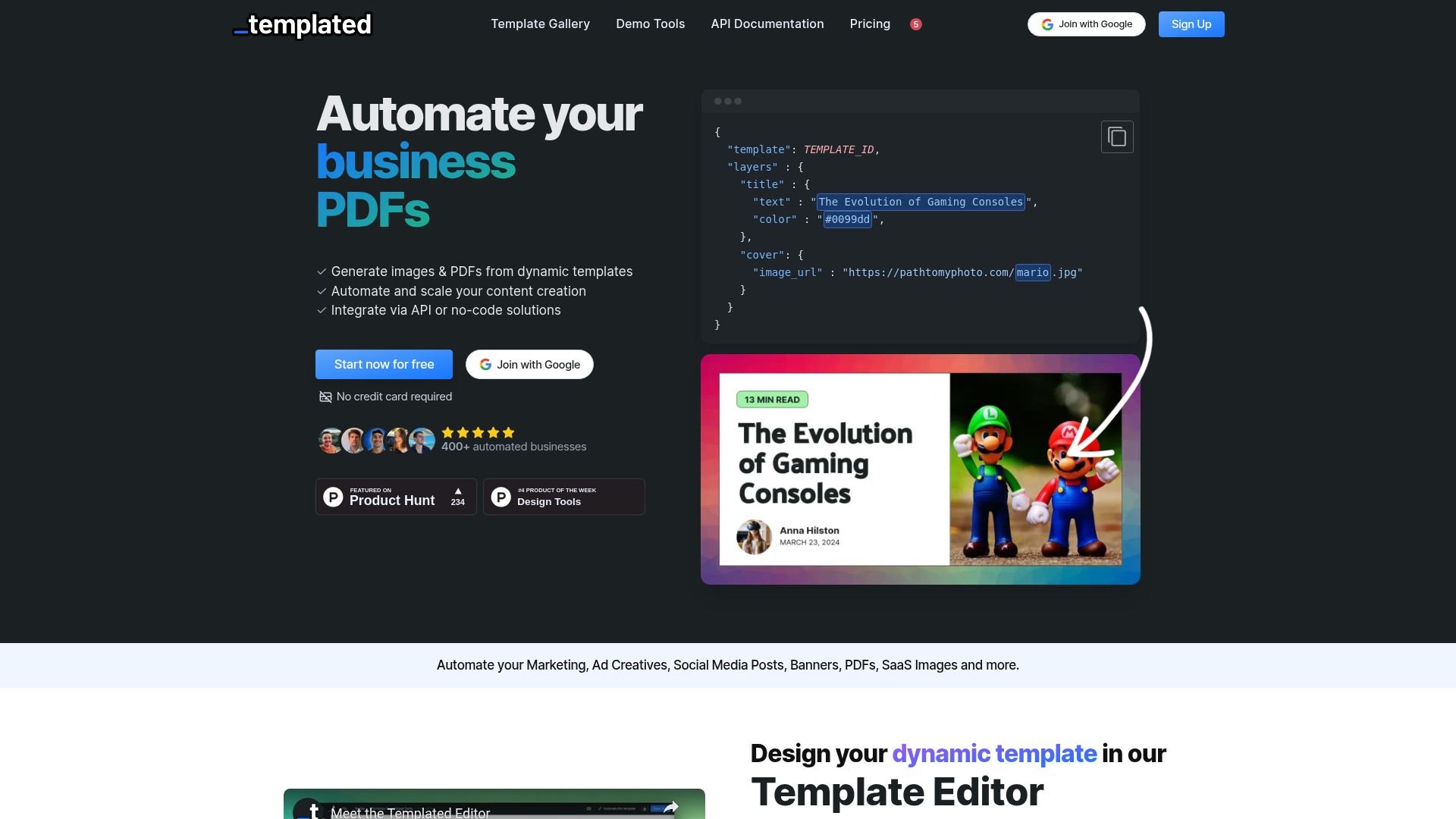The height and width of the screenshot is (819, 1456).
Task: Click the share arrow on video thumbnail
Action: (670, 807)
